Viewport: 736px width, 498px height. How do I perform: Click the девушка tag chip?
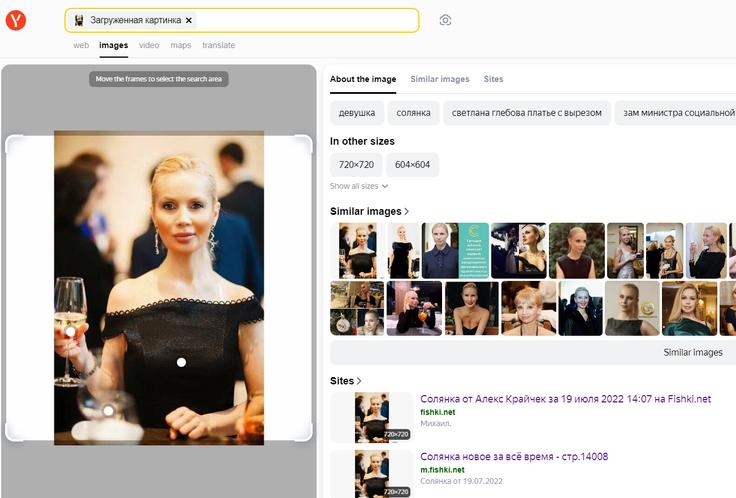pyautogui.click(x=357, y=113)
